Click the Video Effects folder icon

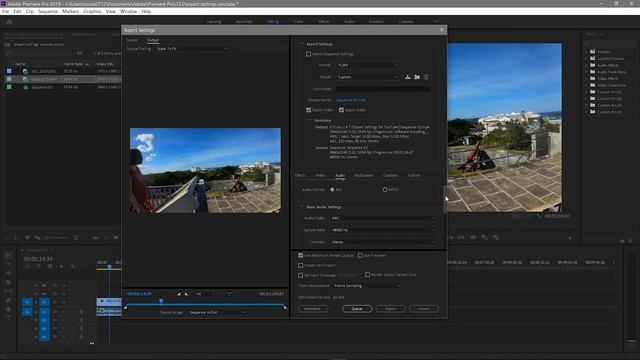point(593,78)
